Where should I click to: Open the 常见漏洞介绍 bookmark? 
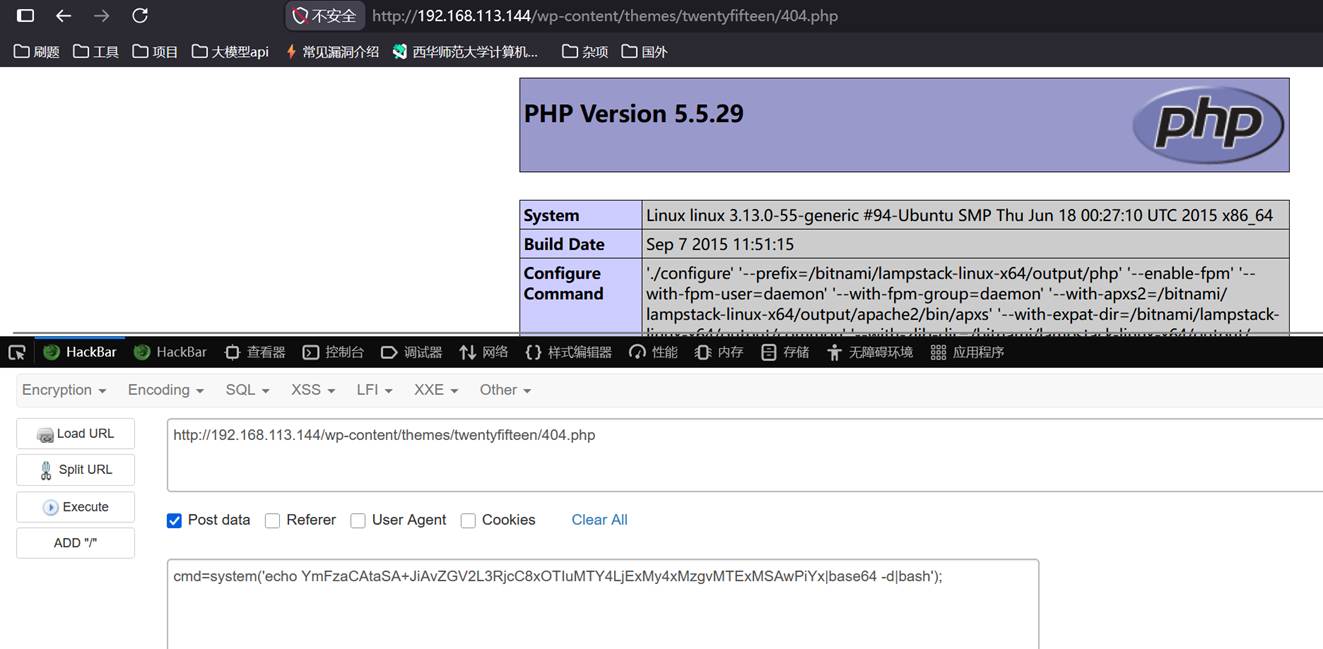332,51
